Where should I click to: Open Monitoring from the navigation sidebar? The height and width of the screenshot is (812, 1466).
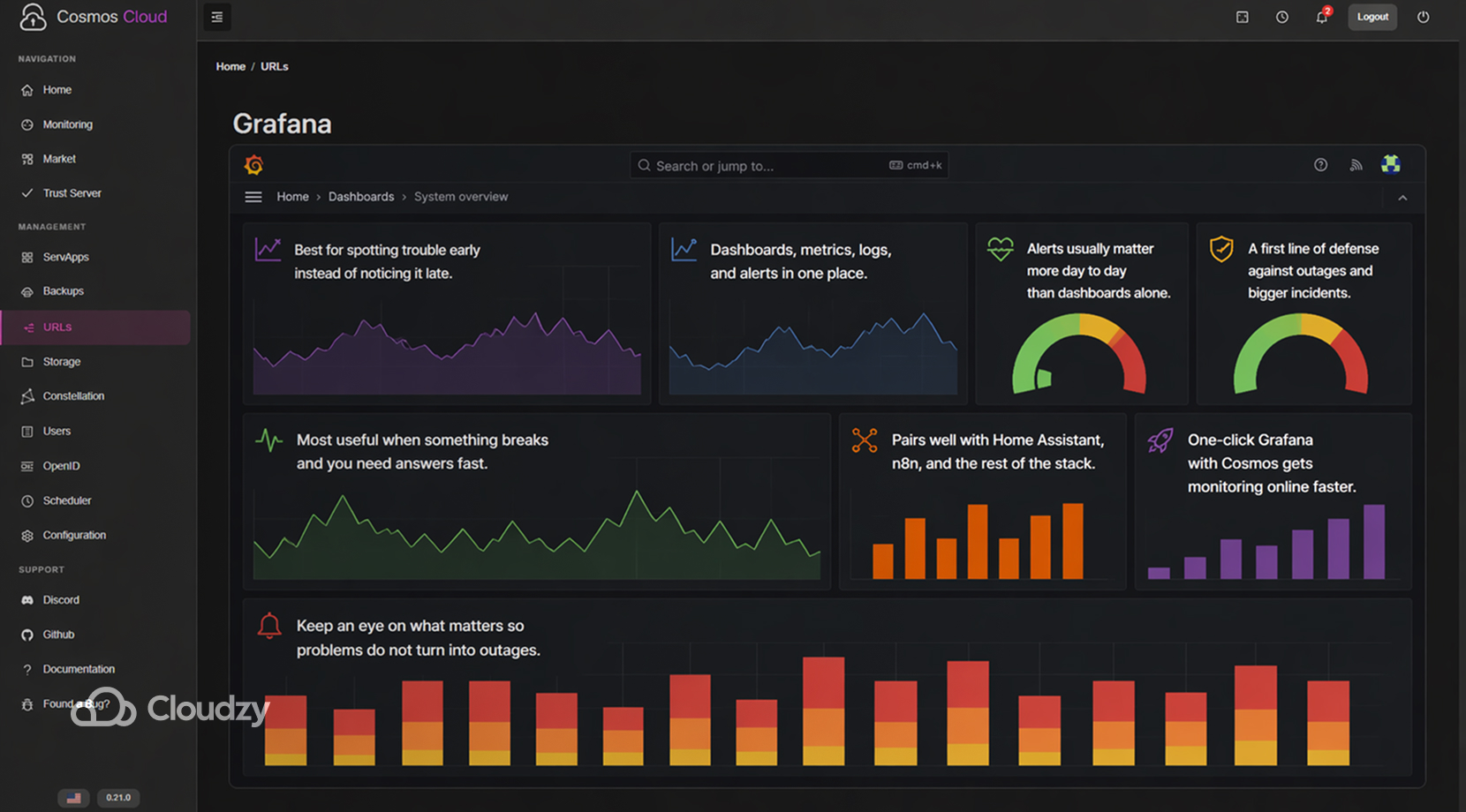click(x=67, y=124)
